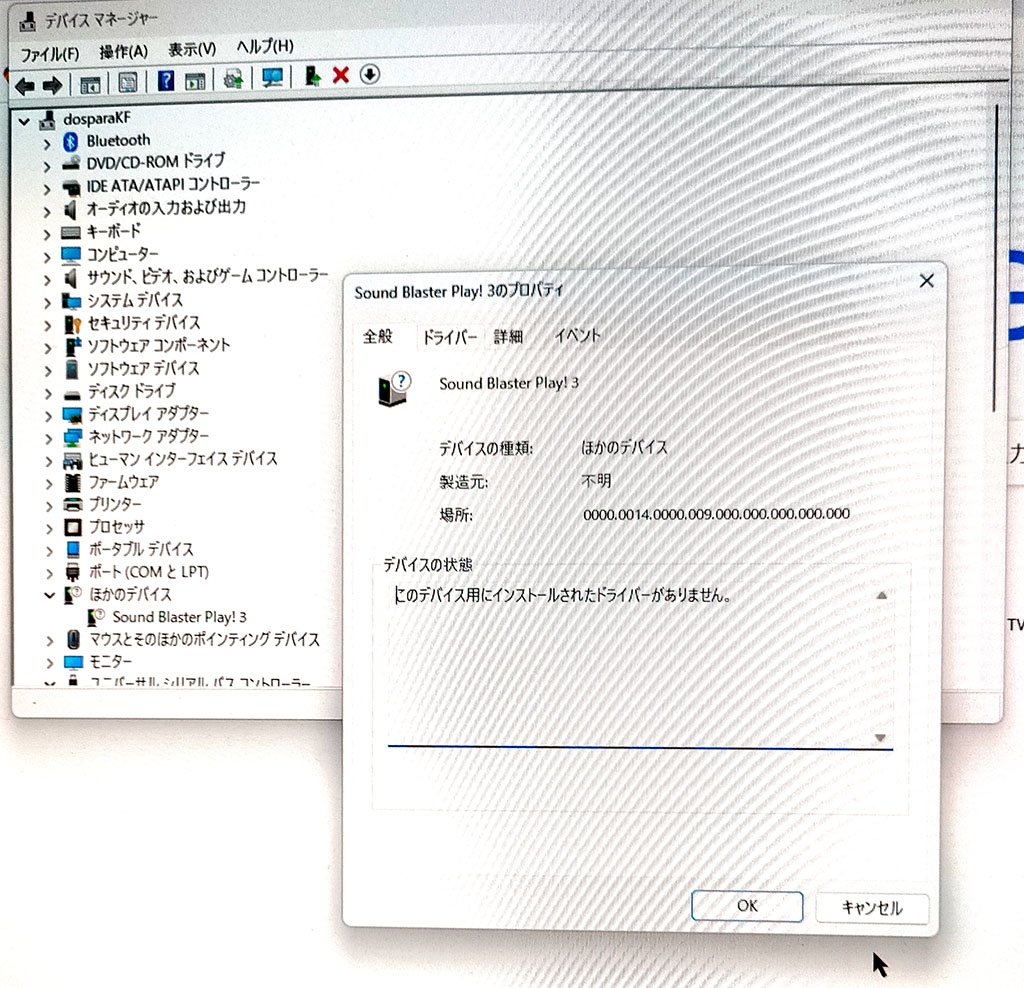Viewport: 1024px width, 988px height.
Task: Select the 全般 tab
Action: (x=378, y=337)
